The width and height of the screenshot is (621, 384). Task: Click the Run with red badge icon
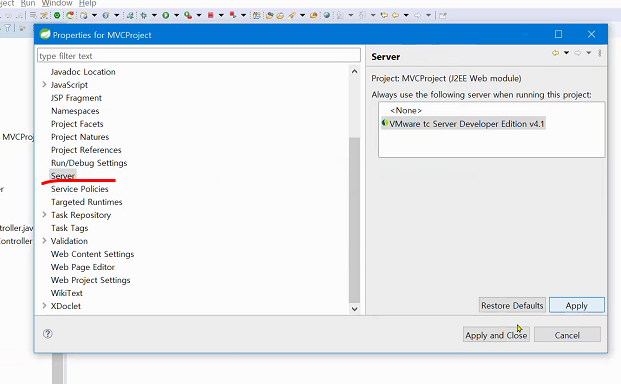click(188, 15)
